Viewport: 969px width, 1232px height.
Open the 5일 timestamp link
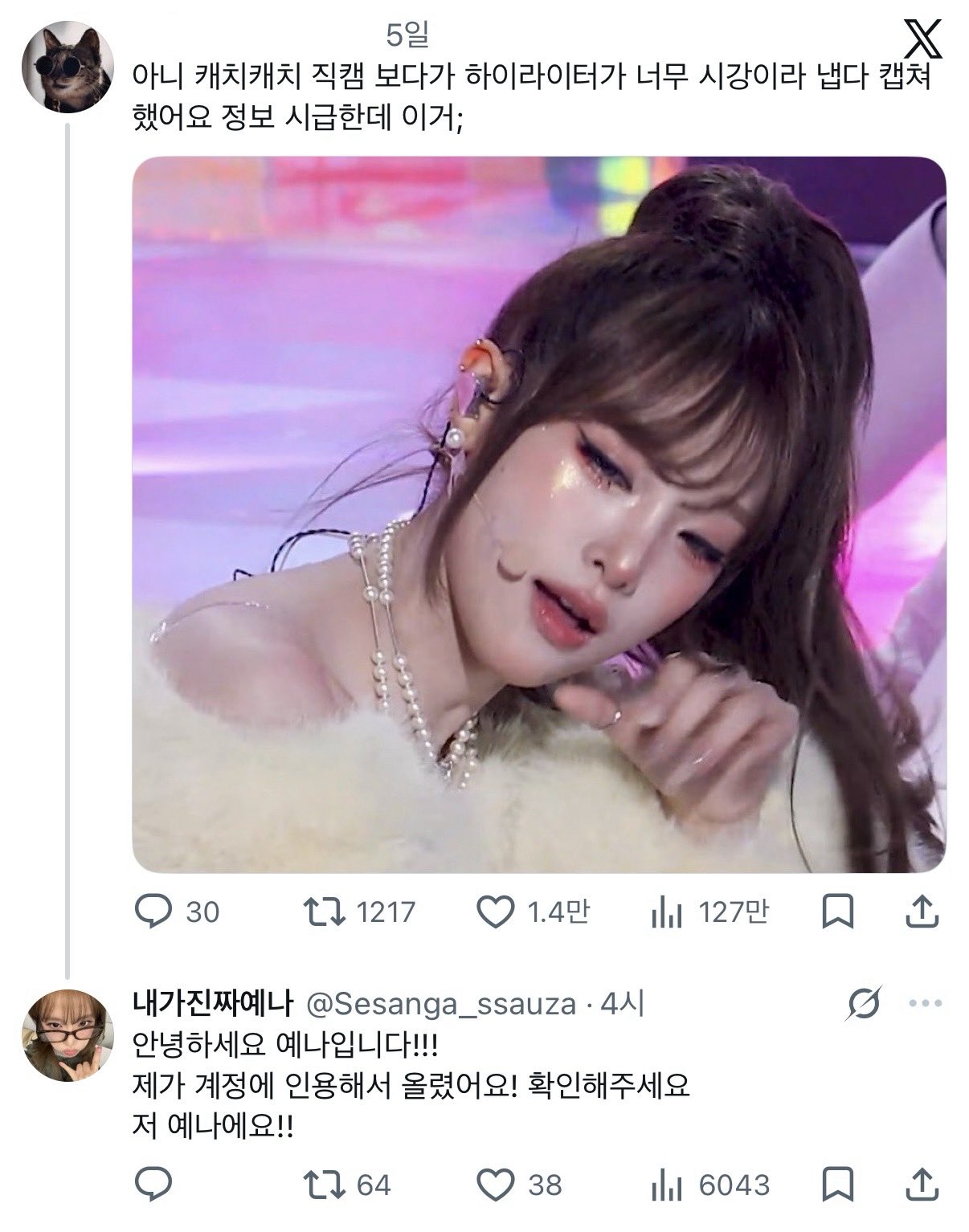(407, 36)
